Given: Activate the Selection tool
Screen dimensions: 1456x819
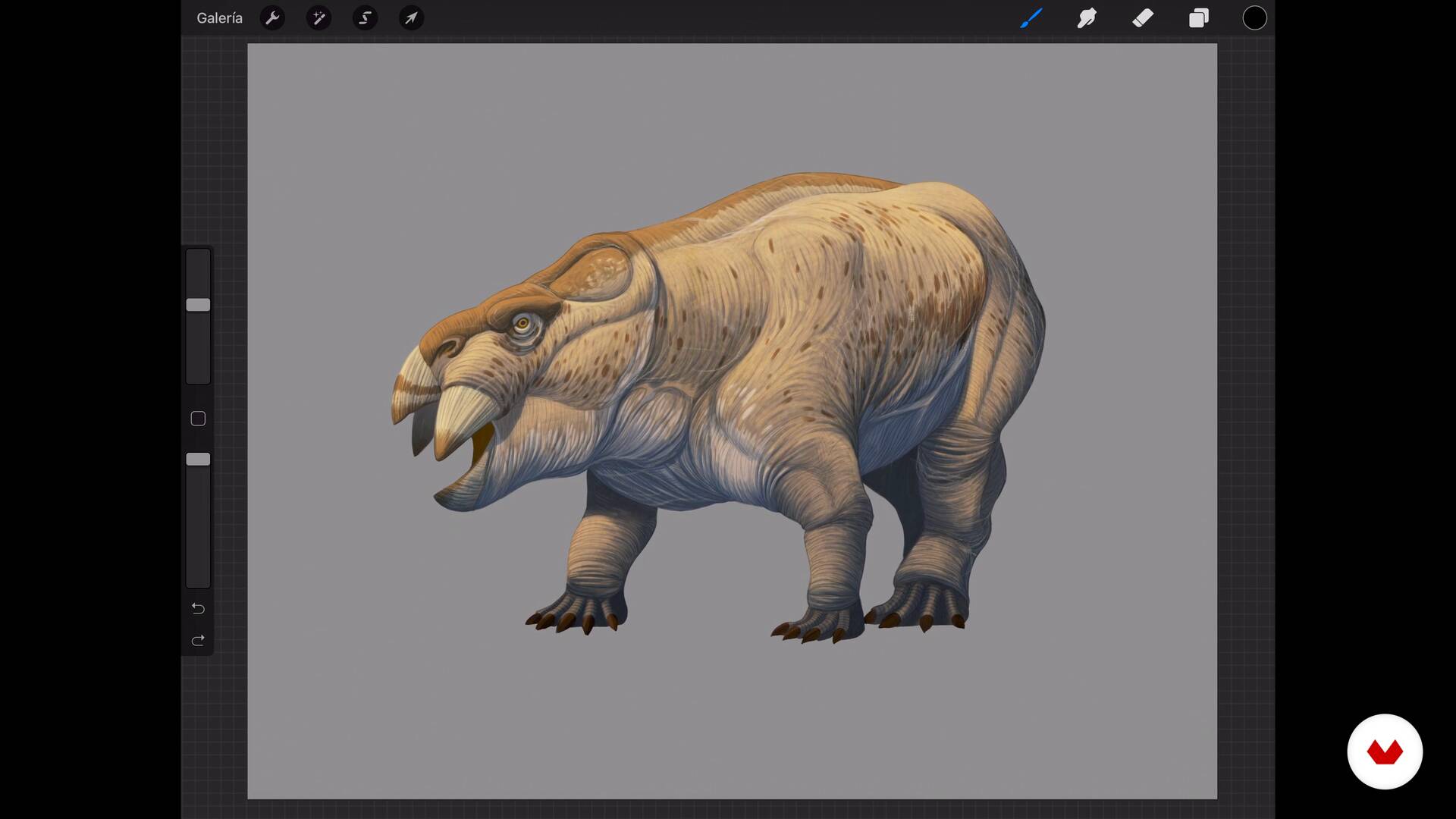Looking at the screenshot, I should point(365,18).
